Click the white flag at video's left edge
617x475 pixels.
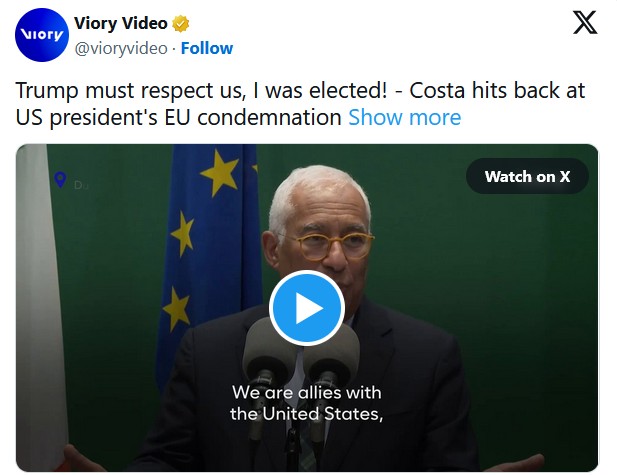32,300
